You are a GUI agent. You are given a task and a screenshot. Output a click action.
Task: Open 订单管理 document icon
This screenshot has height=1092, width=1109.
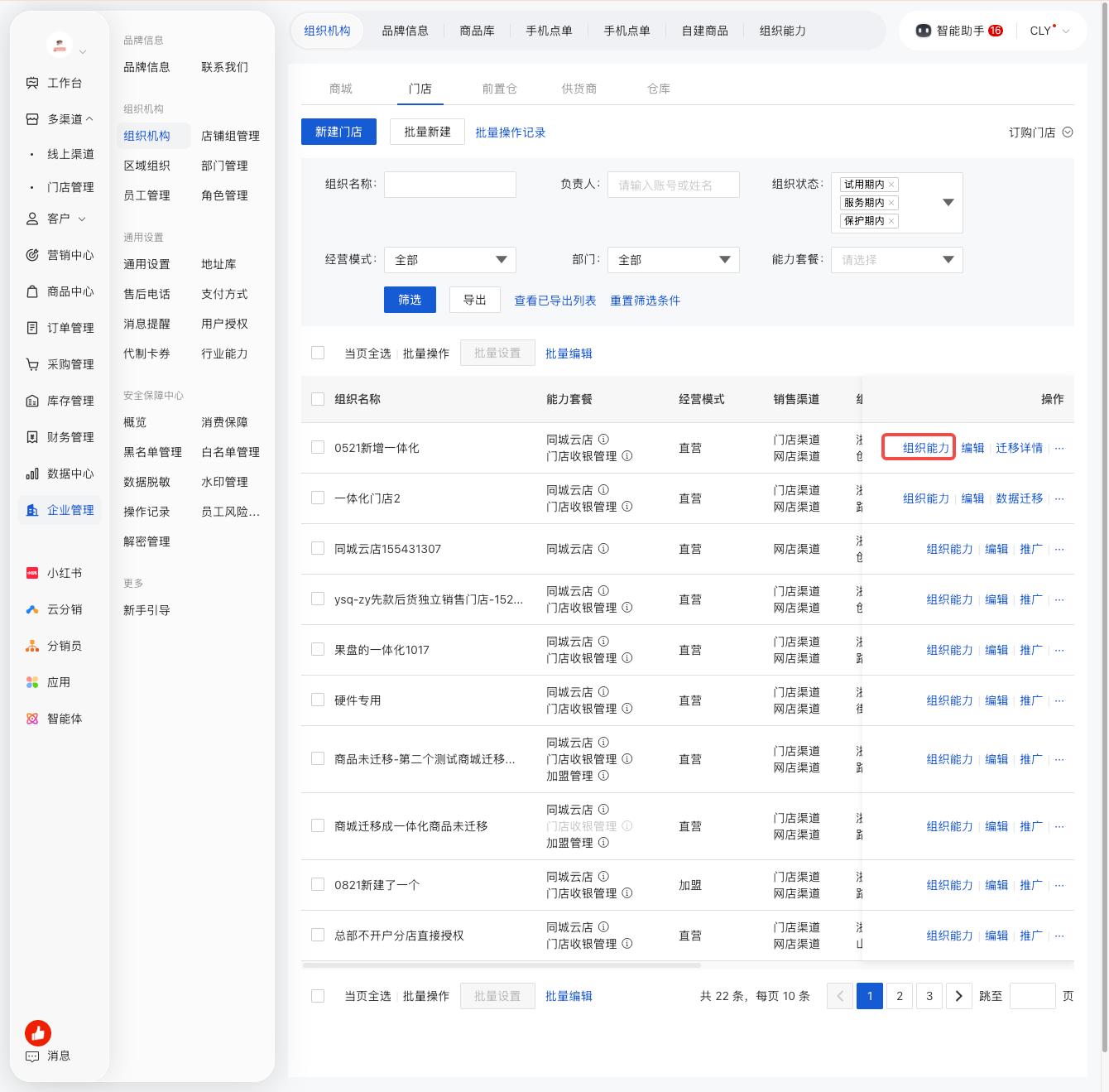[x=32, y=328]
